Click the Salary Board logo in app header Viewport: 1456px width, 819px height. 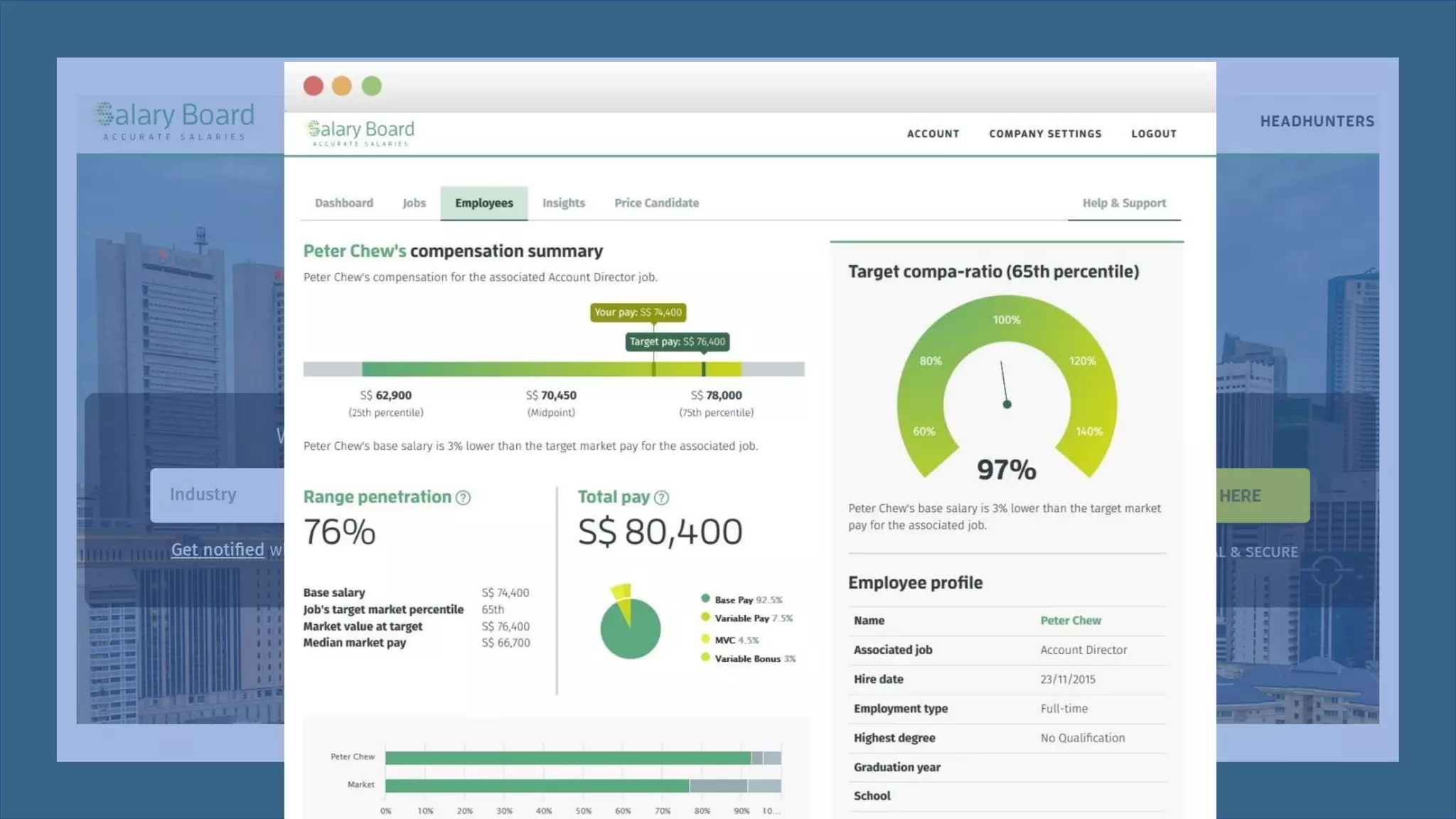360,132
